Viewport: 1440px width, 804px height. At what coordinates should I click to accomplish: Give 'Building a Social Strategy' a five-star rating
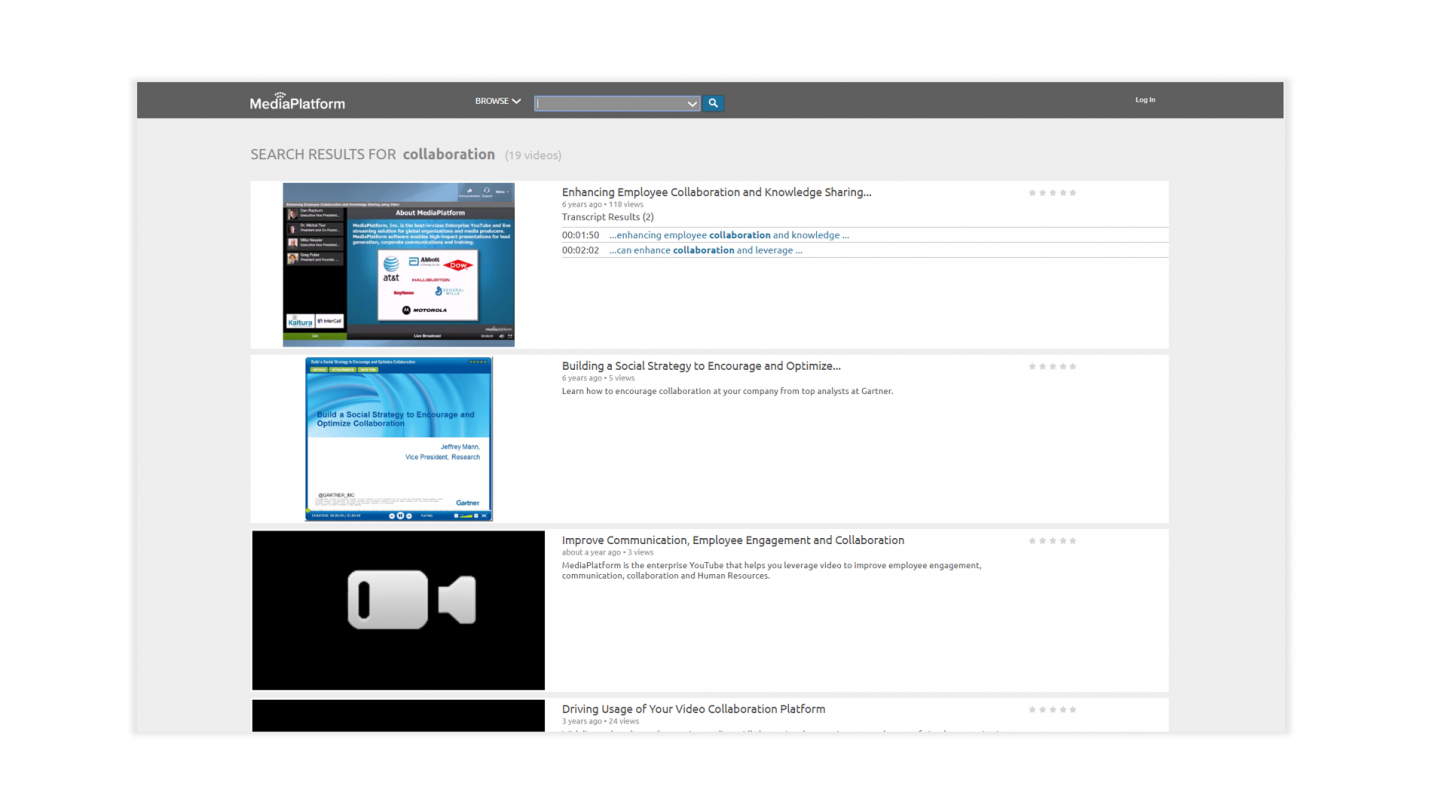1072,366
